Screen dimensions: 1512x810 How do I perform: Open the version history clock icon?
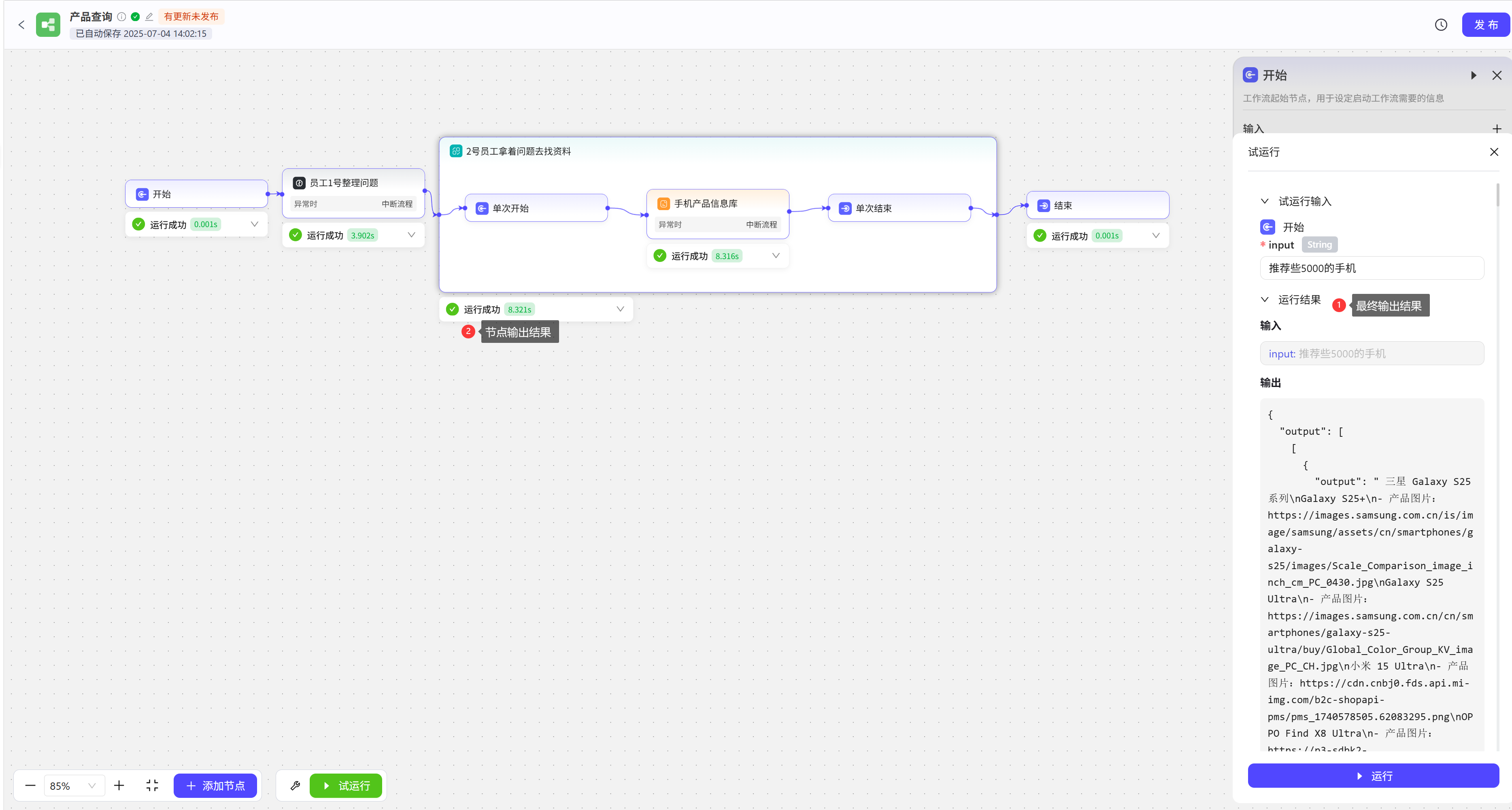point(1441,25)
